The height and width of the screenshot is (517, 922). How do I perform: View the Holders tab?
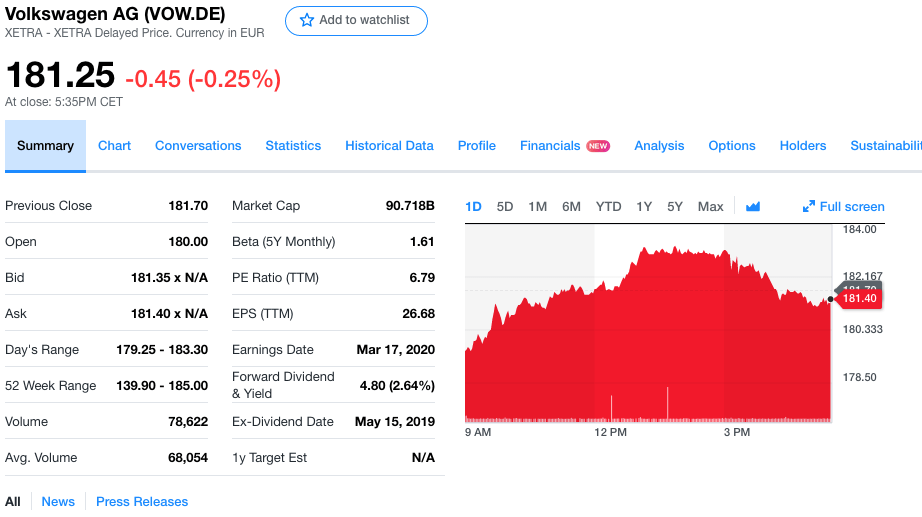tap(803, 146)
